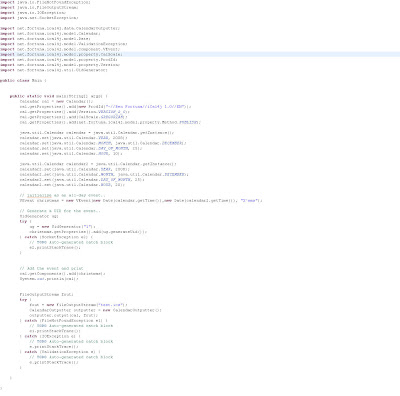The image size is (400, 396).
Task: Select the ValidationException import line
Action: tap(64, 44)
